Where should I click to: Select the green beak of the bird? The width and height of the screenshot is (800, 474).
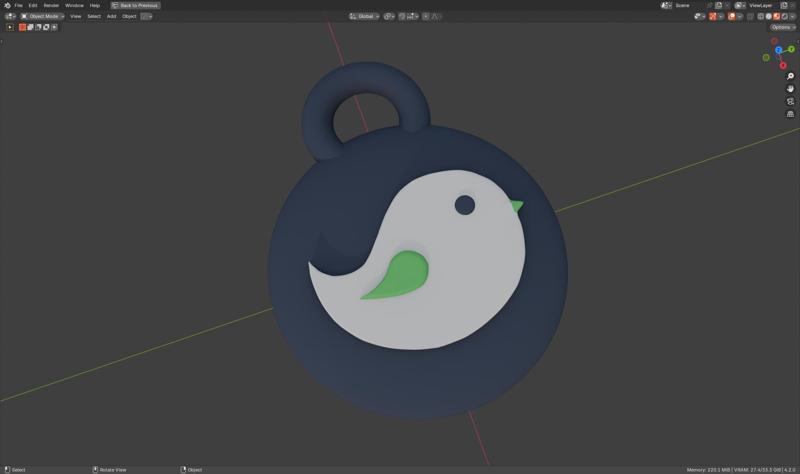coord(516,206)
